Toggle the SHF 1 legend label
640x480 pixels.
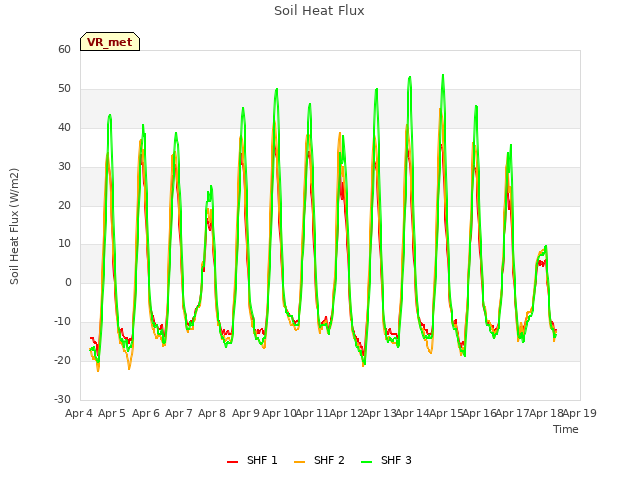262,461
